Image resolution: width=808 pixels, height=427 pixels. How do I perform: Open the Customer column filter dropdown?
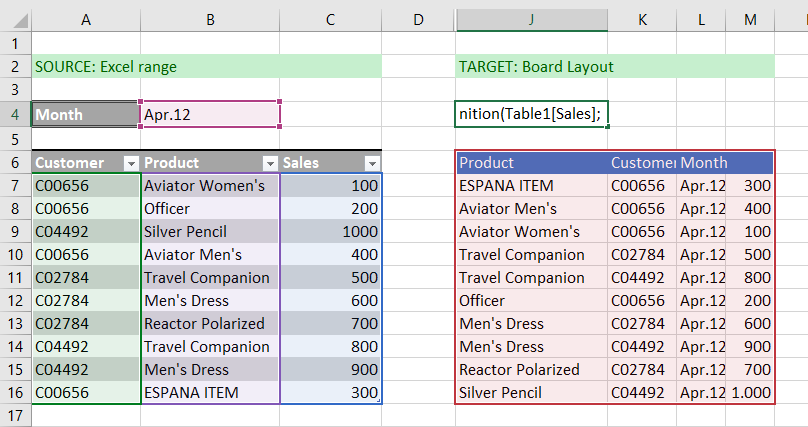tap(131, 163)
